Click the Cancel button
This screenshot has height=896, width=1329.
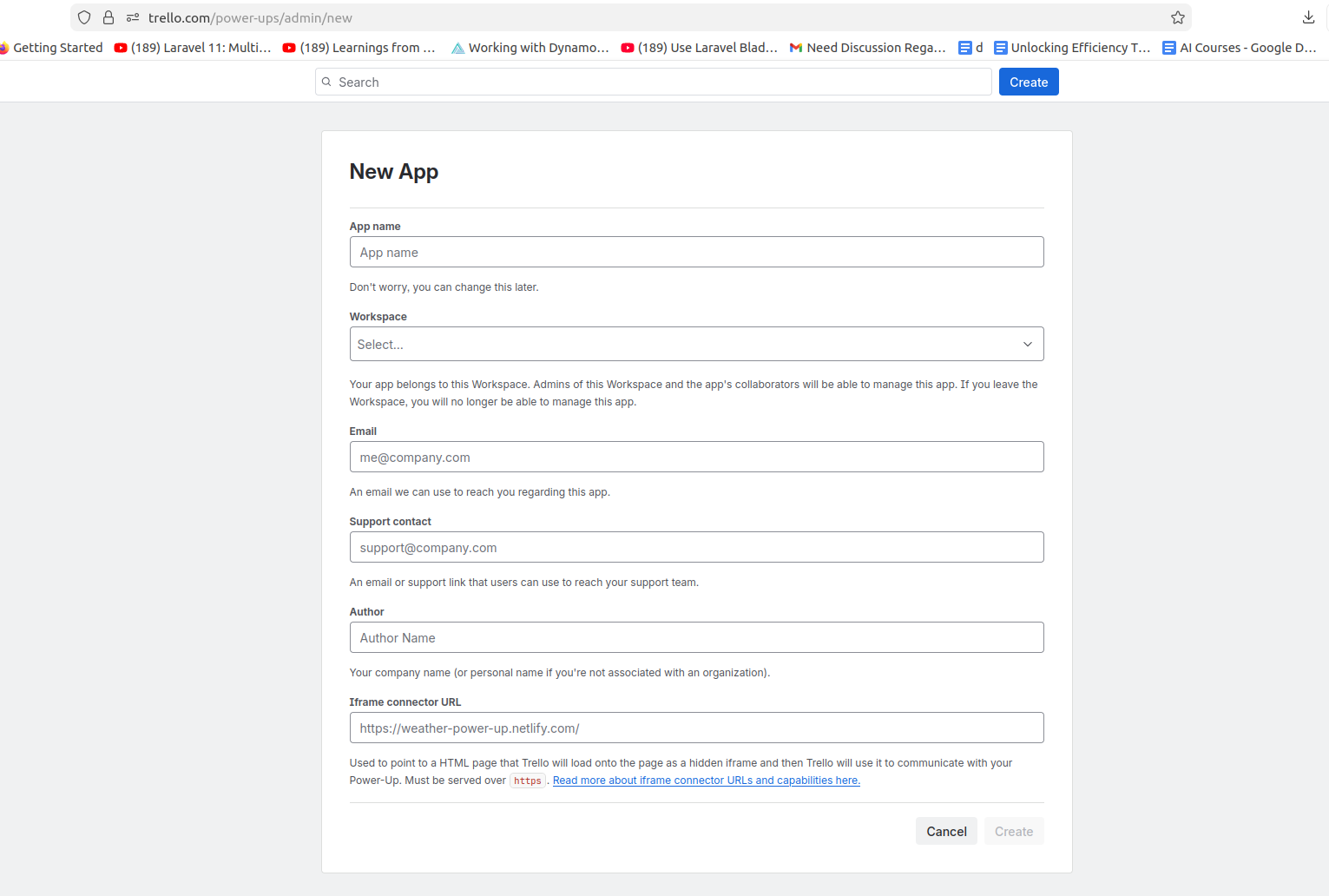click(945, 831)
